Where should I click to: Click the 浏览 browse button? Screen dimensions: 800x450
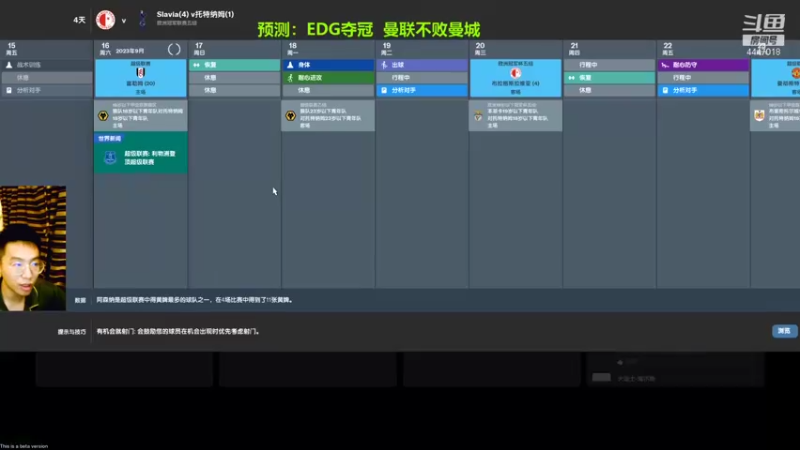(x=784, y=331)
